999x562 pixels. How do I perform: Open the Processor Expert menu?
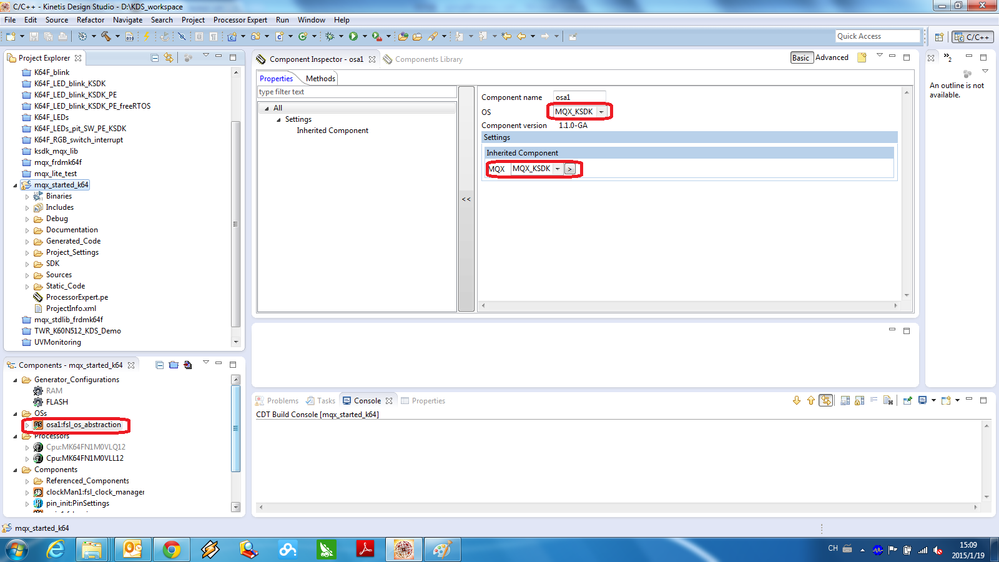point(240,20)
